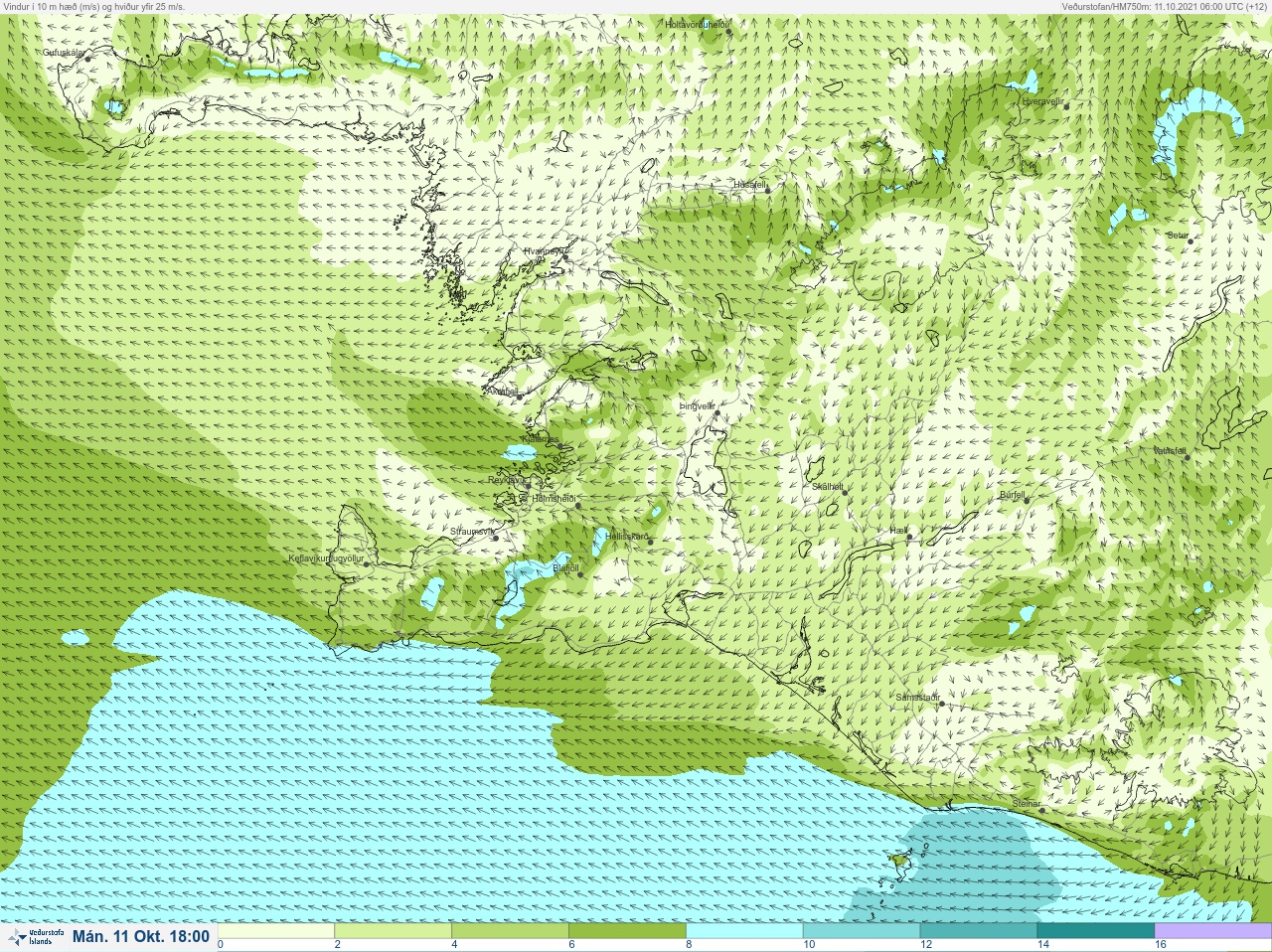The width and height of the screenshot is (1272, 952).
Task: Click the Búrfell station label
Action: 1013,494
